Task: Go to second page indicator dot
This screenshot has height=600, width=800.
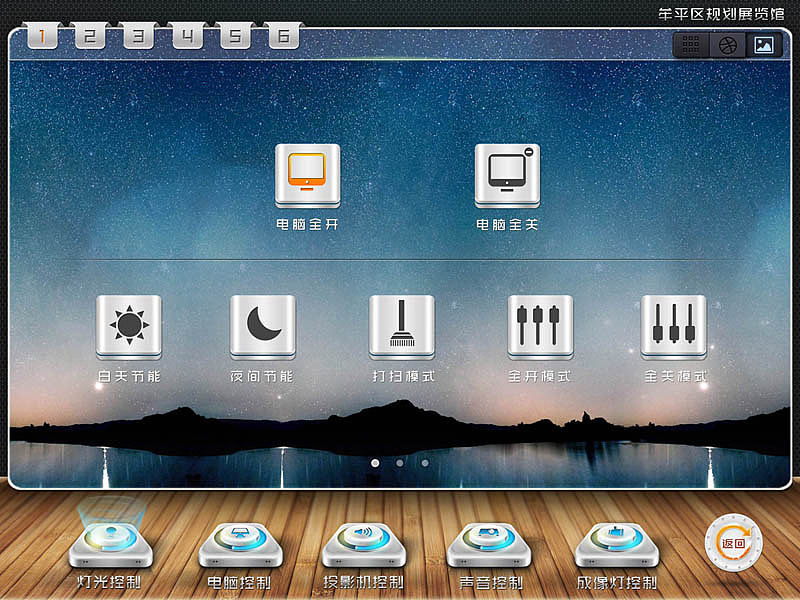Action: pos(400,463)
